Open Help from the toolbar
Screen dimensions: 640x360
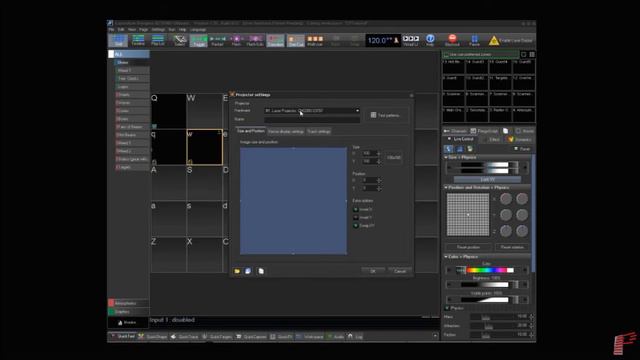[430, 40]
